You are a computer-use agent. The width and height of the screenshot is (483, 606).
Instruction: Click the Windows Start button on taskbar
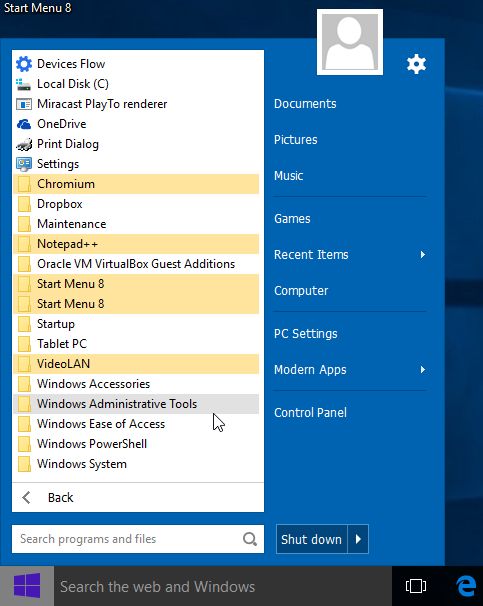coord(27,586)
